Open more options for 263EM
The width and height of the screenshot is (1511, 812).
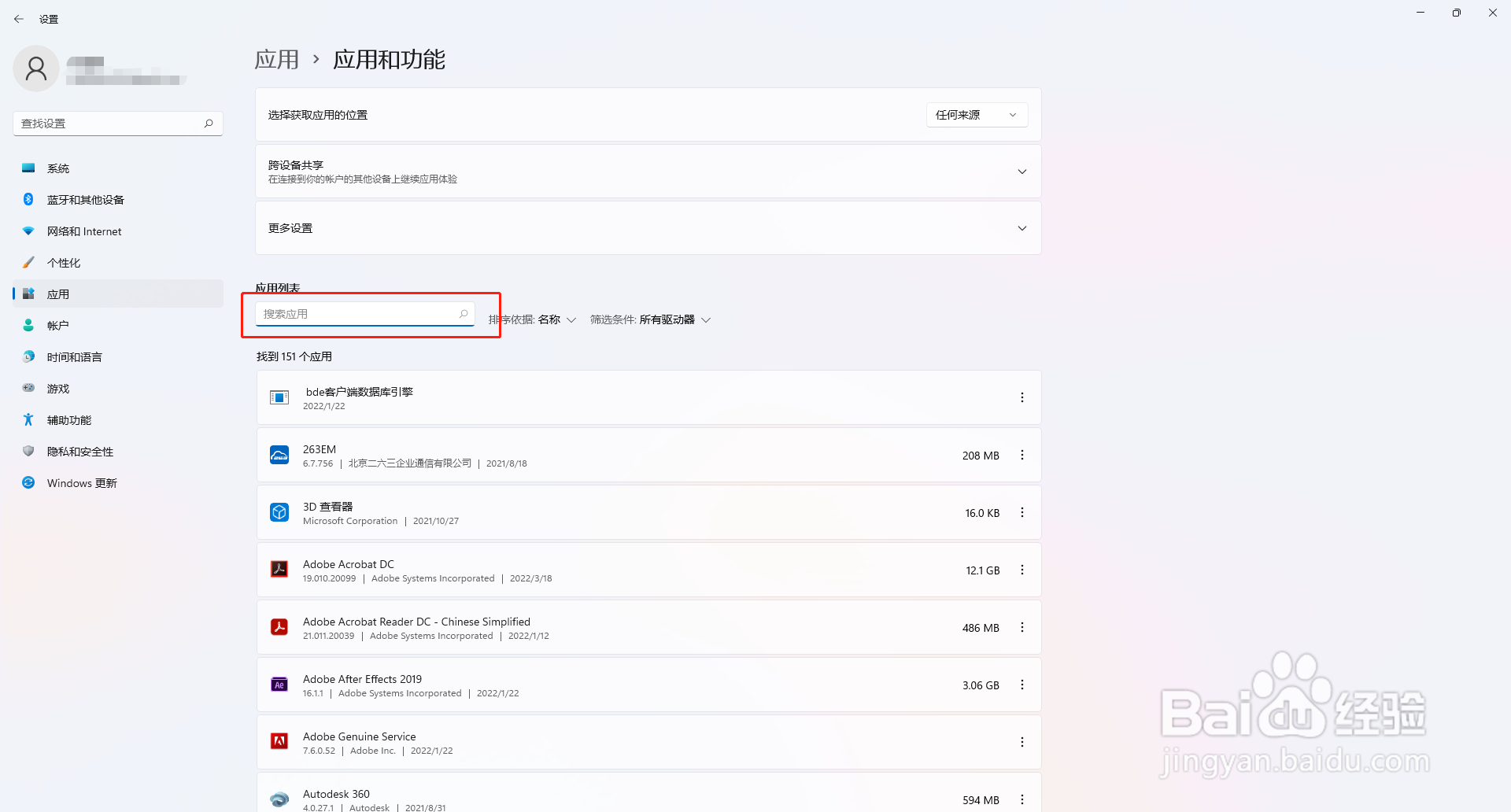click(x=1022, y=455)
